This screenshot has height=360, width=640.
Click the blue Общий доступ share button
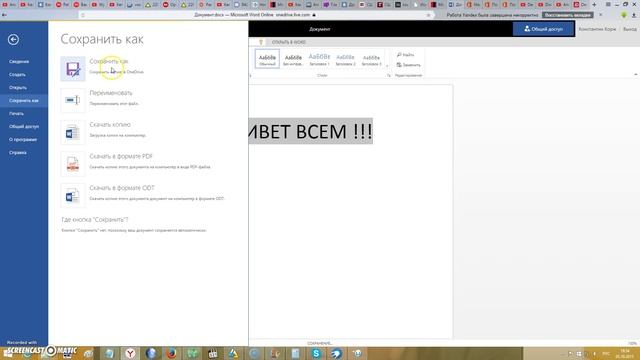point(543,29)
